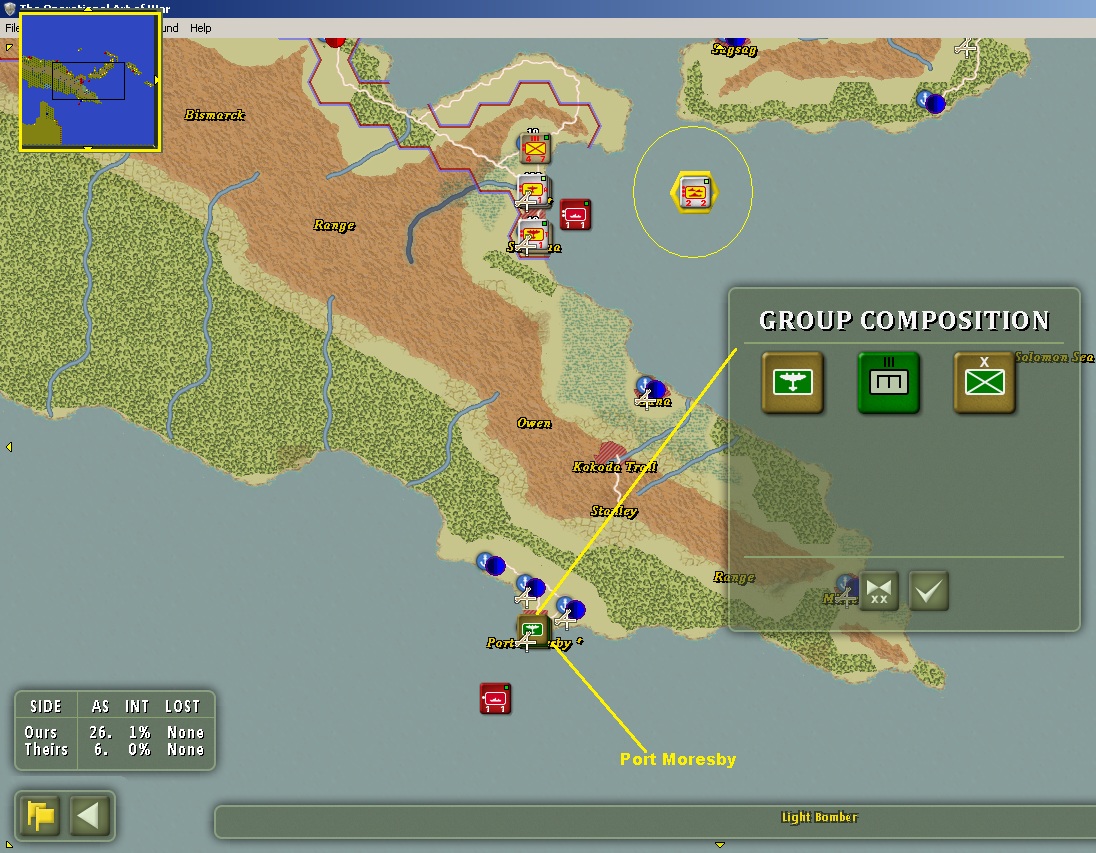This screenshot has width=1096, height=853.
Task: Click the Ours row in the air status table
Action: 115,733
